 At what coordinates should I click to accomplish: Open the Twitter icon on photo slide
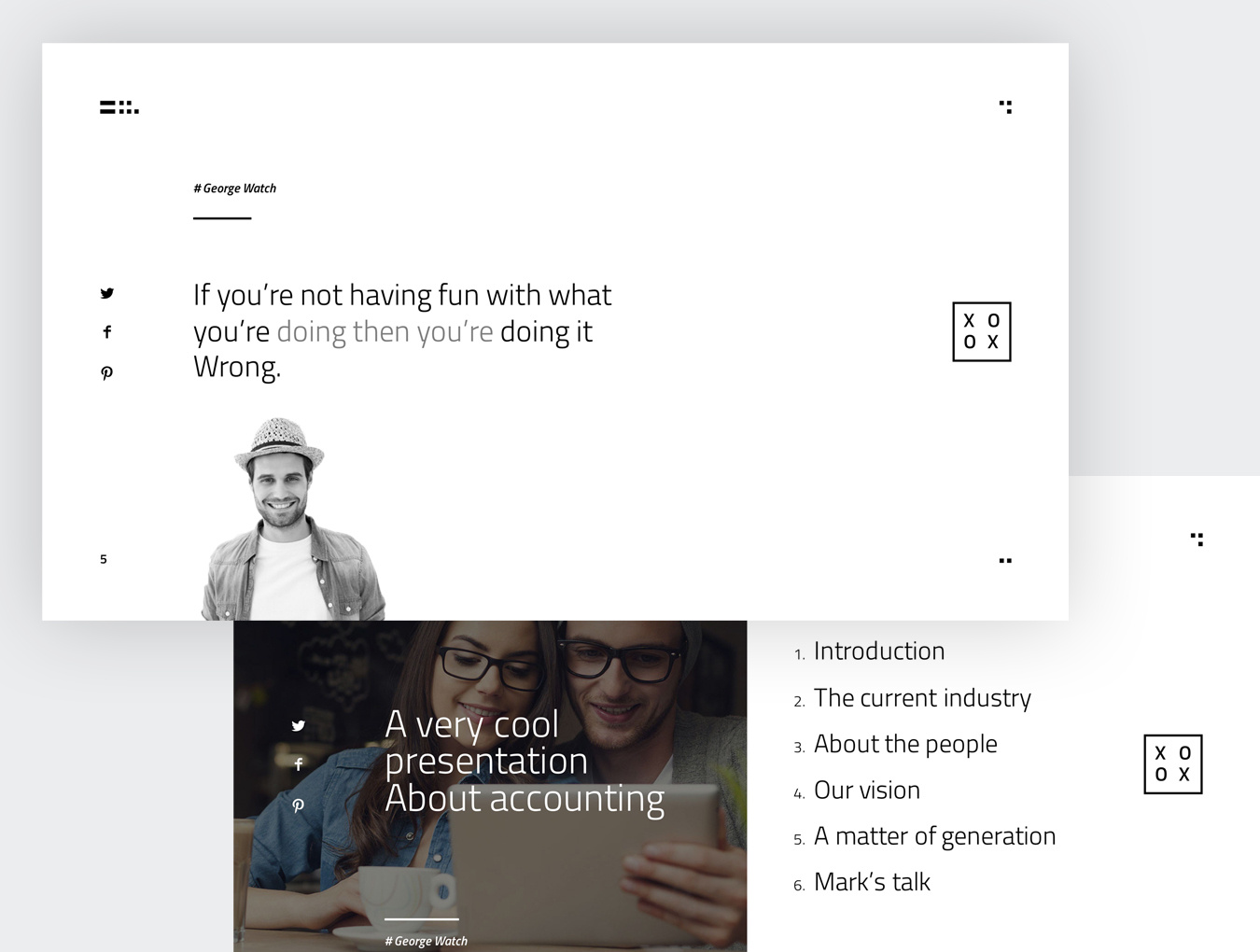pyautogui.click(x=299, y=725)
